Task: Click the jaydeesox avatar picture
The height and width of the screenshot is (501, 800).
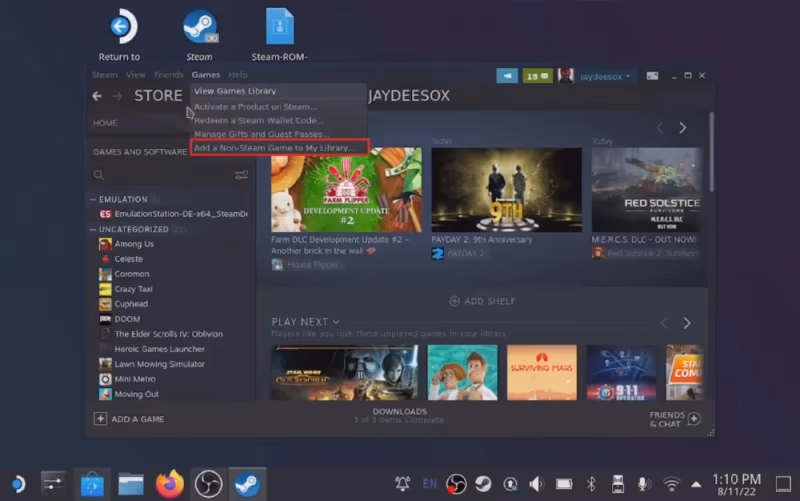Action: click(565, 76)
